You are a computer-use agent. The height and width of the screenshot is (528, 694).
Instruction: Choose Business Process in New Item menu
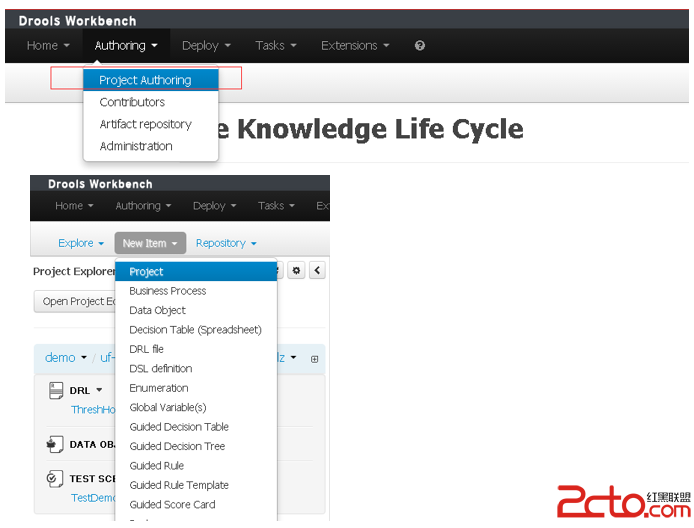[x=196, y=291]
